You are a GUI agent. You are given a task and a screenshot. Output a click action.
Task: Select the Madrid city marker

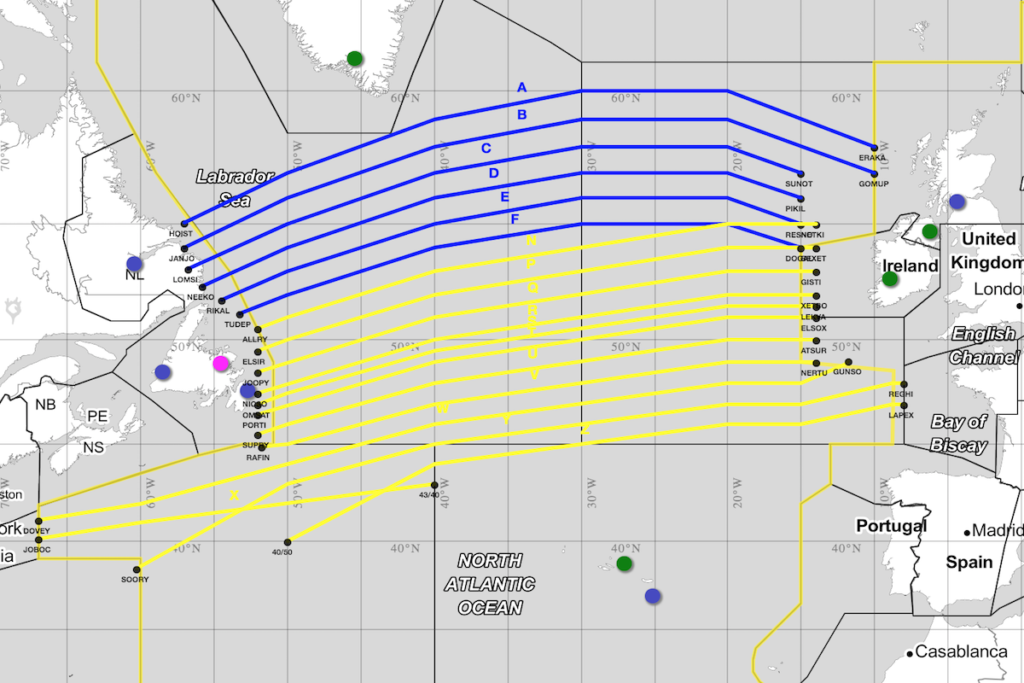968,532
